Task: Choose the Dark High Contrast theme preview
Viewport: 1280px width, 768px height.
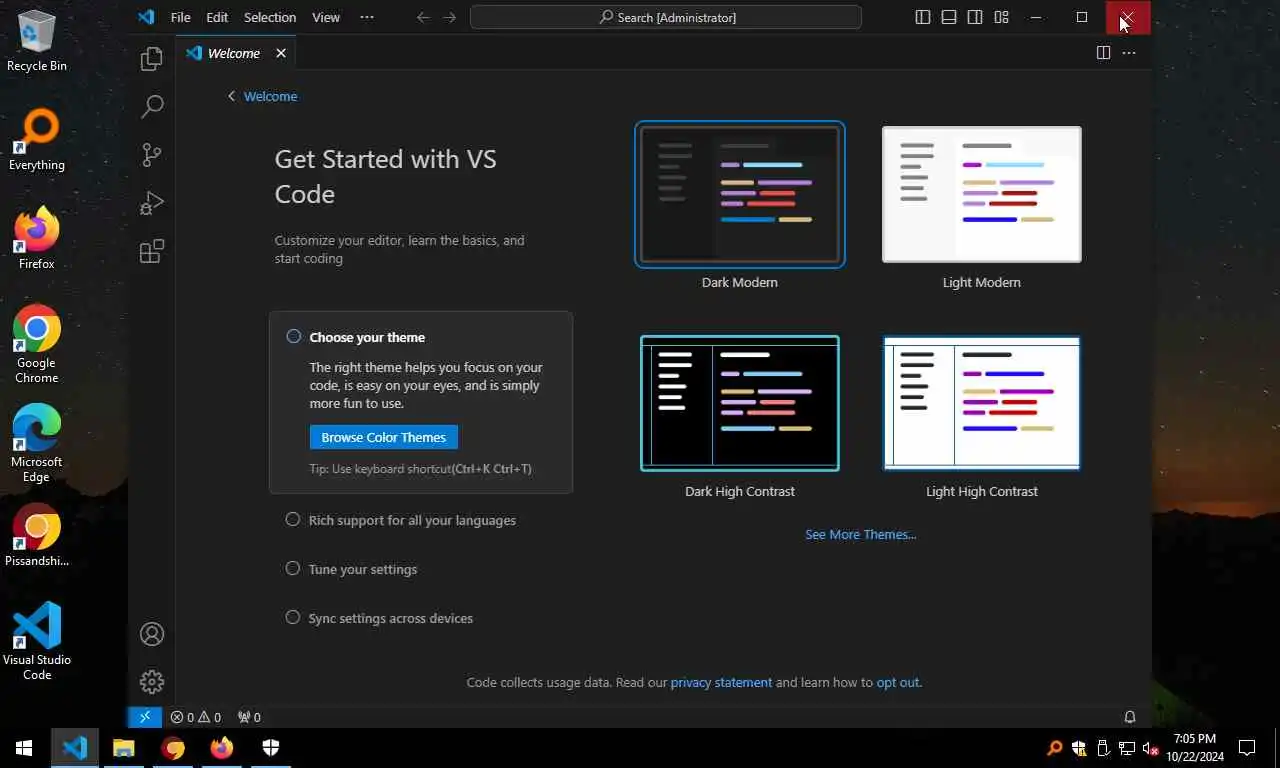Action: click(x=740, y=403)
